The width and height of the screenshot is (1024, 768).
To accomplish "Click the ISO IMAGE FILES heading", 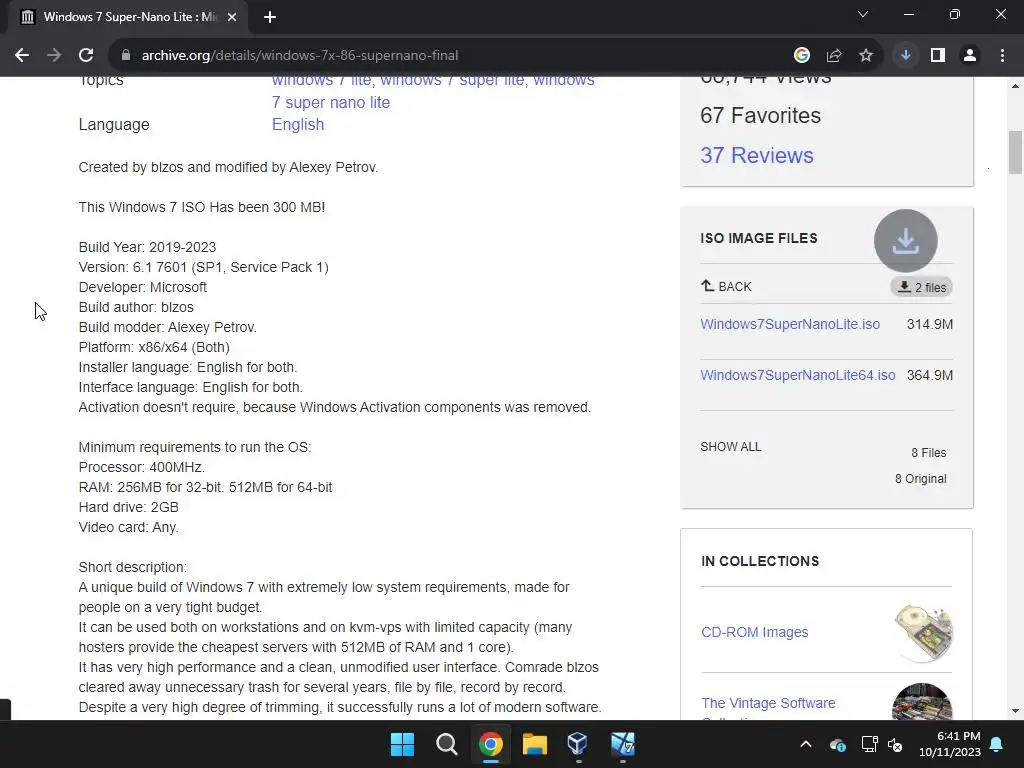I will [759, 238].
